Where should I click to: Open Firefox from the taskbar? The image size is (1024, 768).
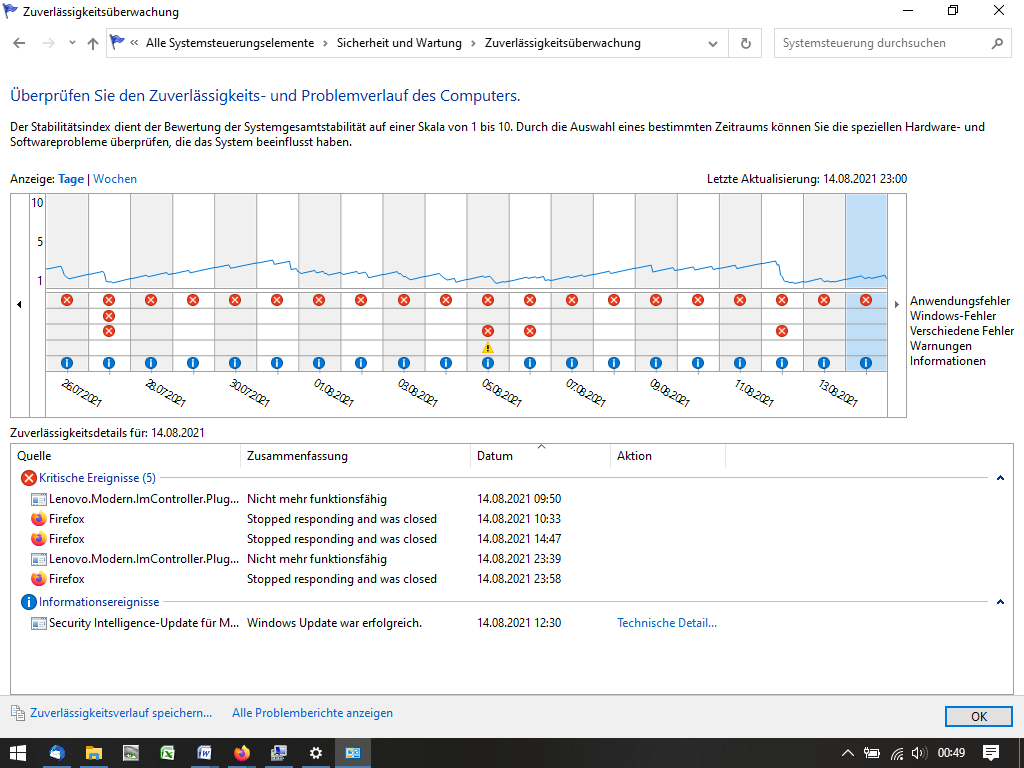(x=241, y=753)
